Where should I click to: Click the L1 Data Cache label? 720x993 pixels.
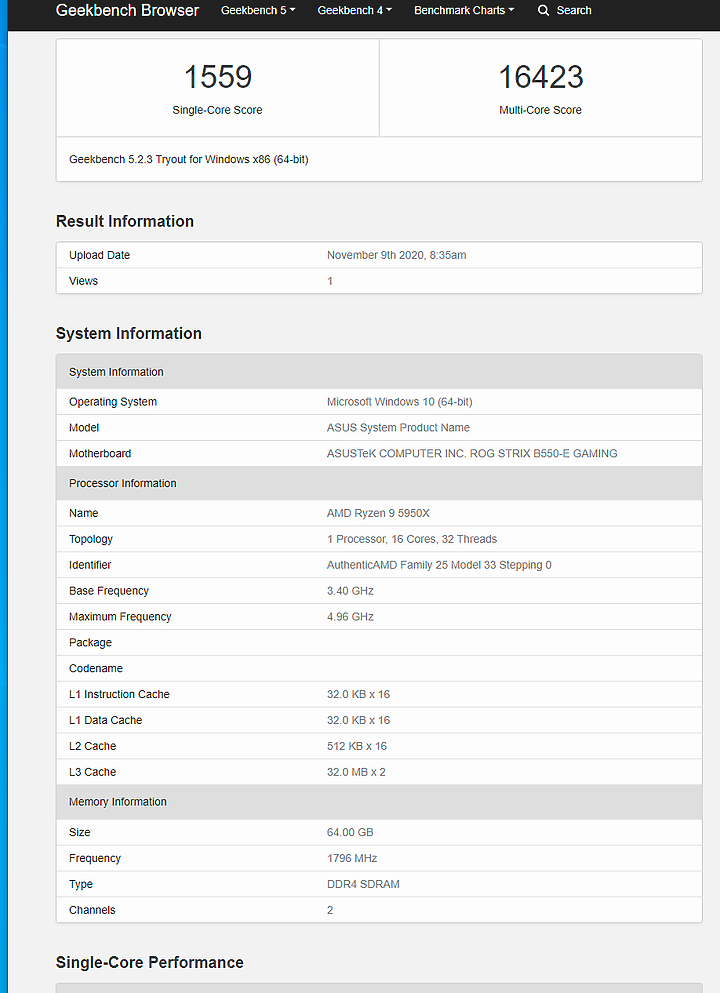click(106, 721)
